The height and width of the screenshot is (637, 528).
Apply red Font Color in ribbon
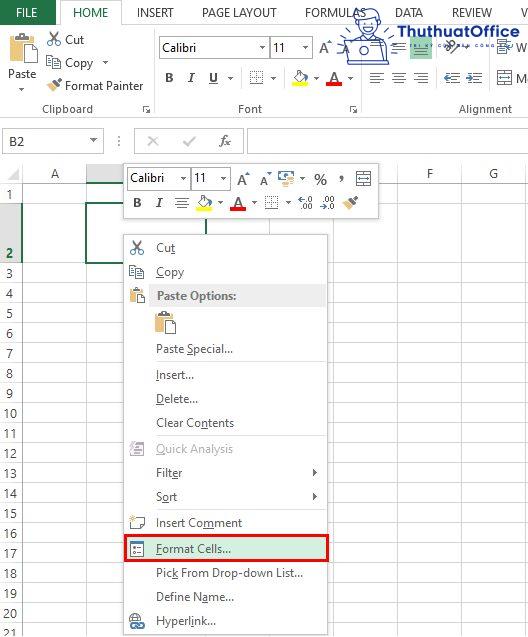coord(334,78)
